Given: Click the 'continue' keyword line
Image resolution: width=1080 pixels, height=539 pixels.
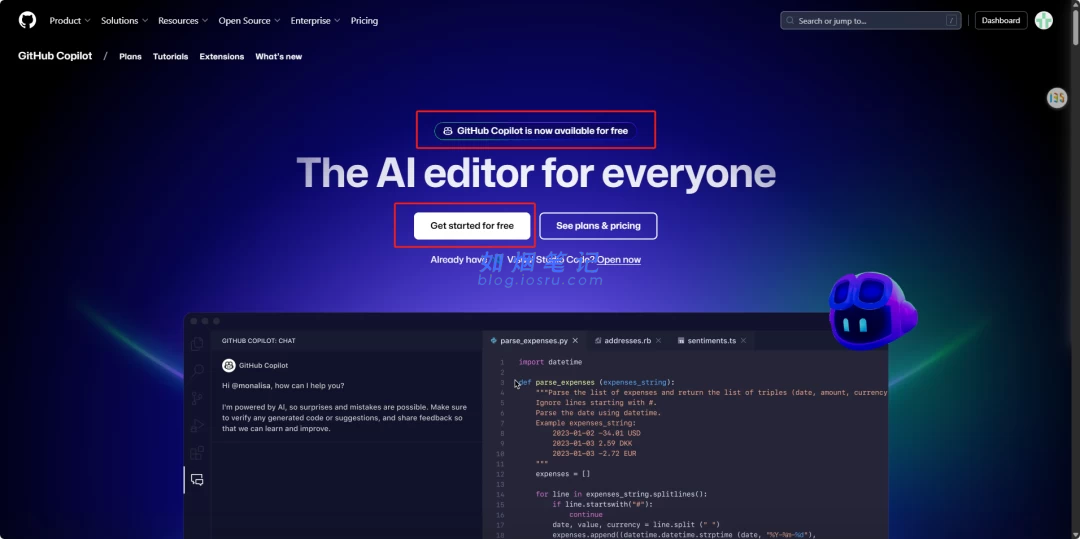Looking at the screenshot, I should click(x=585, y=514).
